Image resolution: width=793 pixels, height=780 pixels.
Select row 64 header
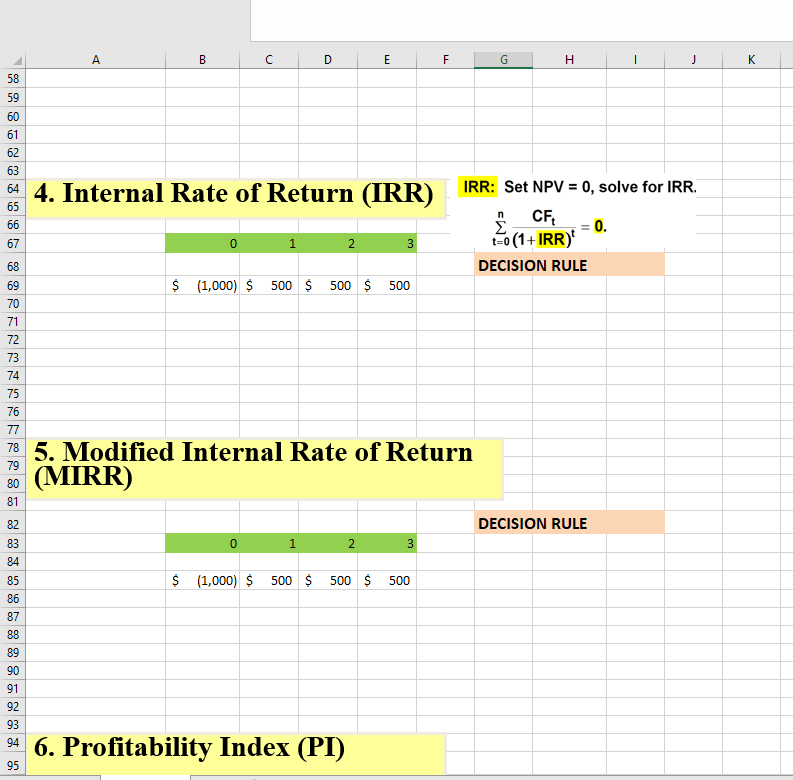13,189
